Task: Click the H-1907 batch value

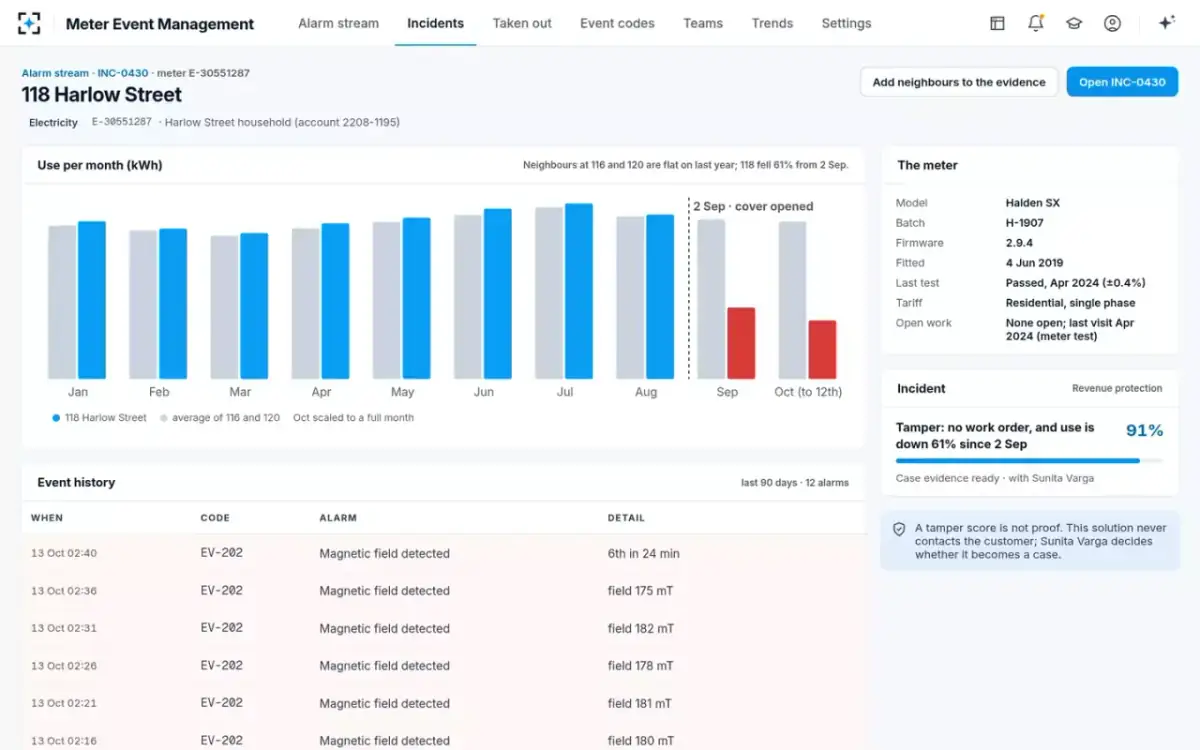Action: tap(1025, 223)
